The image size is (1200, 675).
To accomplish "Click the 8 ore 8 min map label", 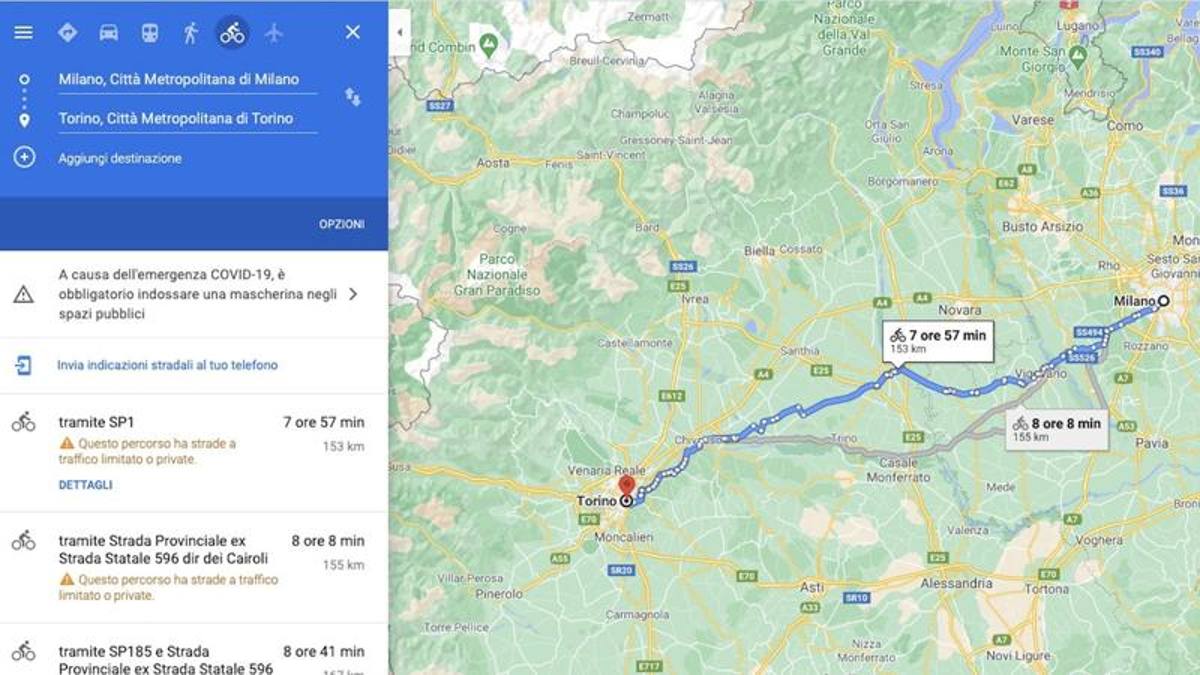I will 1057,429.
